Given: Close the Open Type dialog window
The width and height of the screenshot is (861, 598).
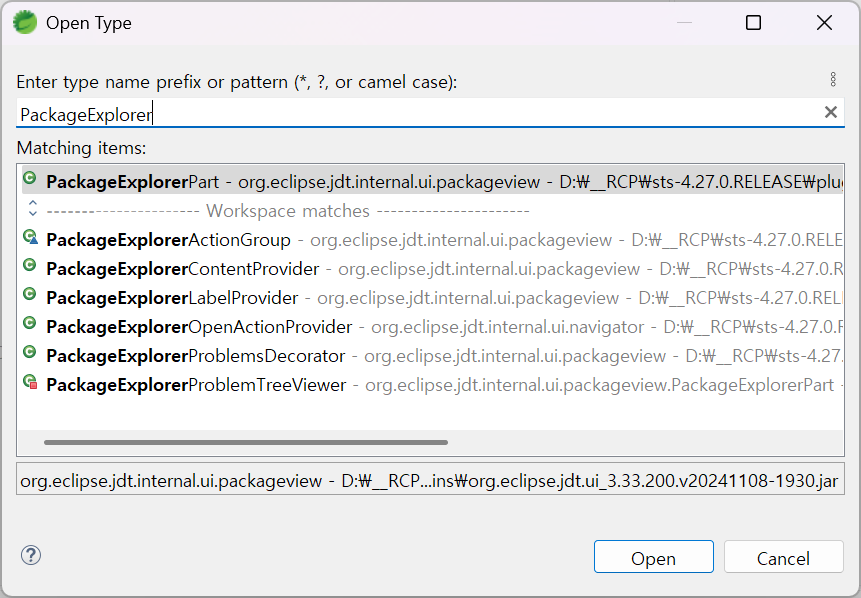Looking at the screenshot, I should 824,23.
